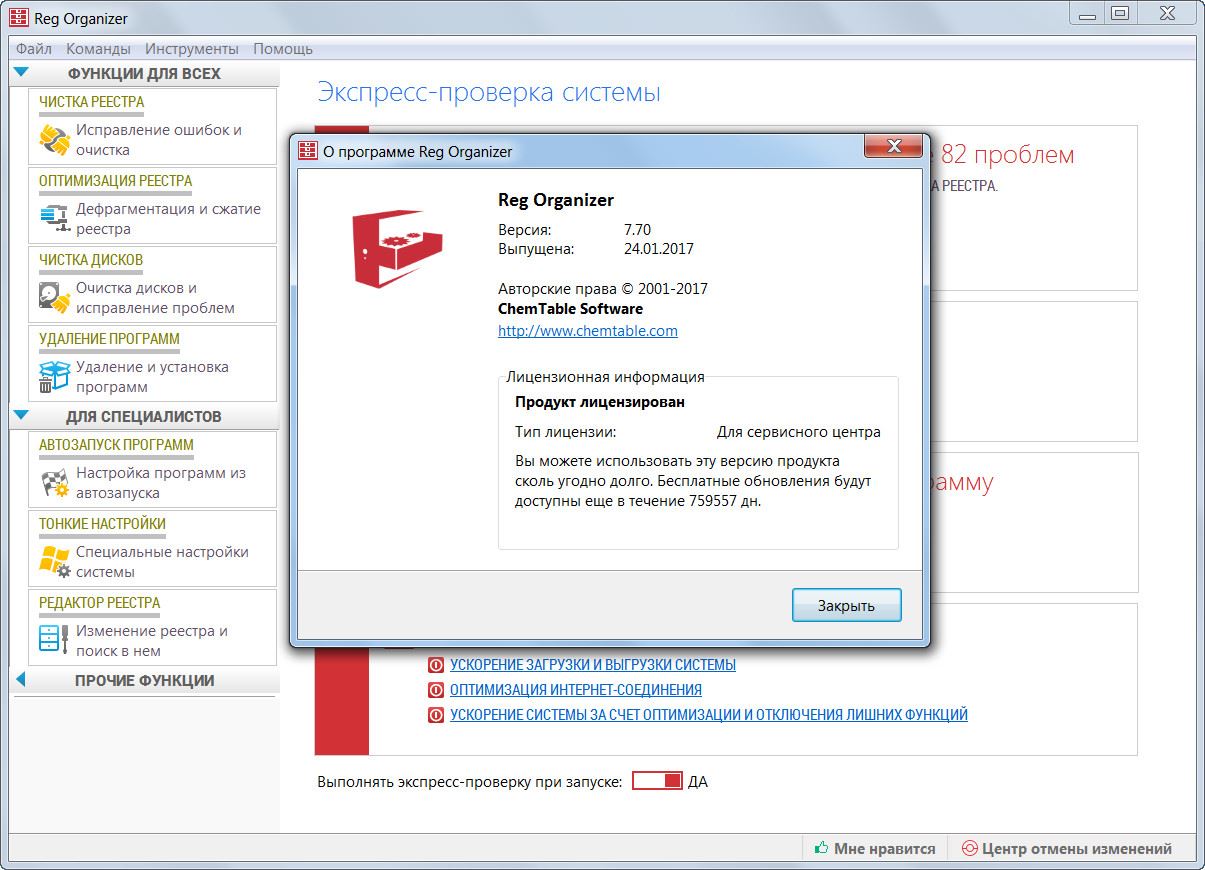Viewport: 1205px width, 870px height.
Task: Click Мне нравится in status bar
Action: (x=885, y=848)
